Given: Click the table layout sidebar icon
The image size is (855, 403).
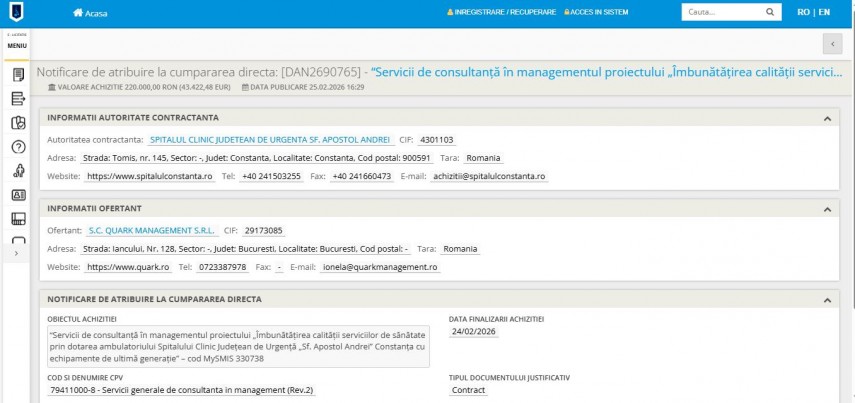Looking at the screenshot, I should [x=17, y=219].
